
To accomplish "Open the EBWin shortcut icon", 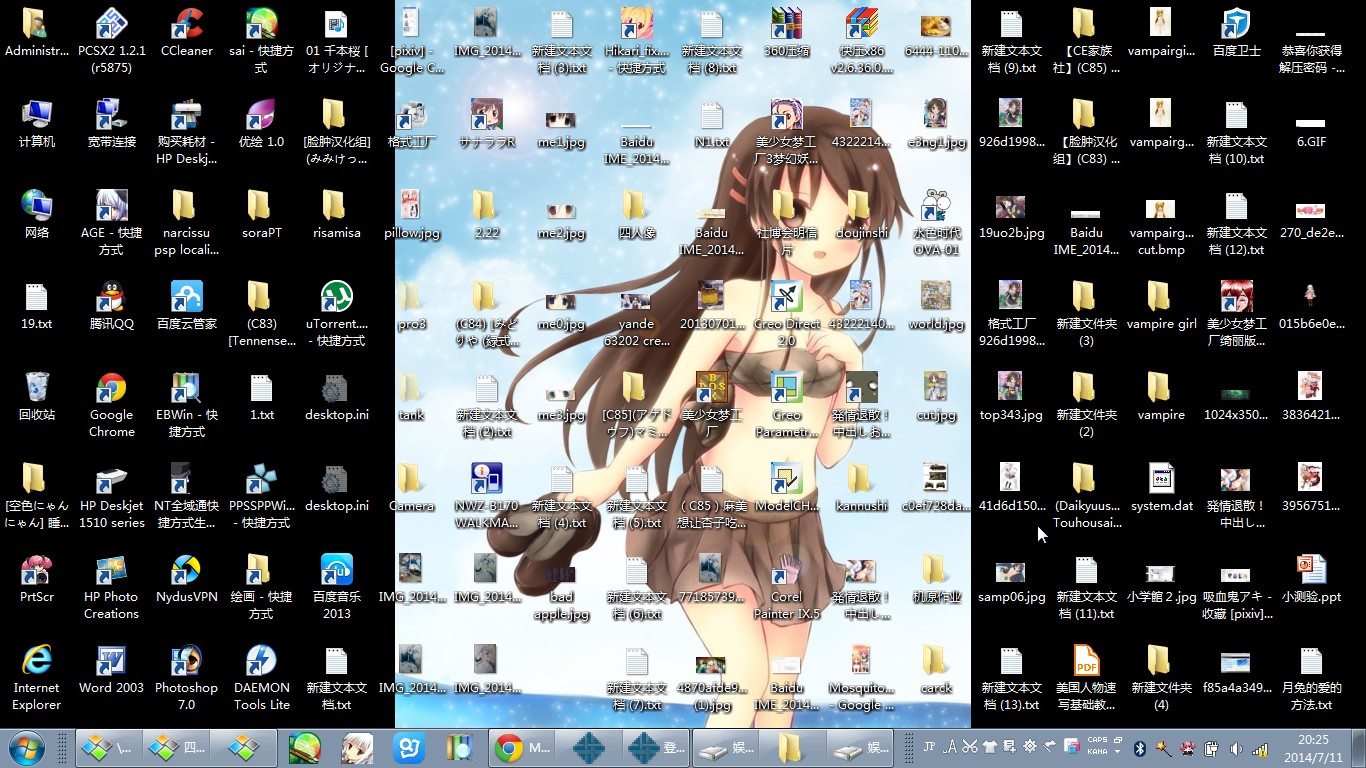I will [x=186, y=387].
